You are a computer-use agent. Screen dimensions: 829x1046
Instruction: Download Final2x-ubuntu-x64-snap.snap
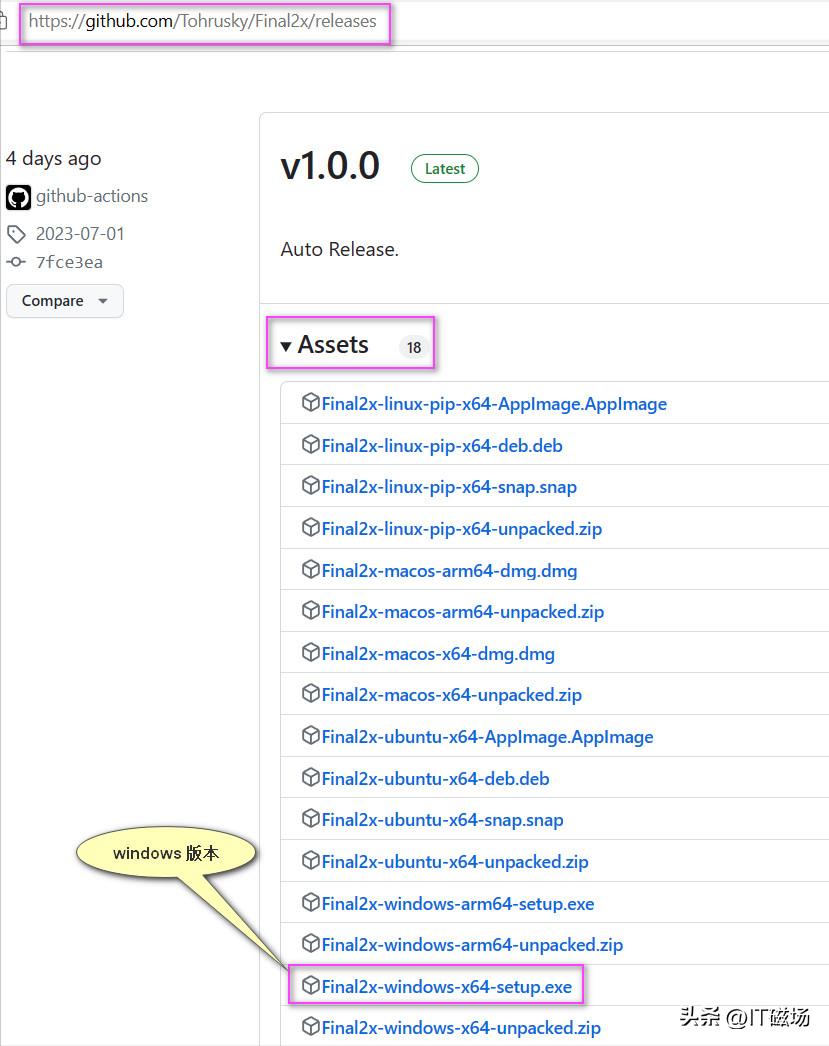pos(442,820)
